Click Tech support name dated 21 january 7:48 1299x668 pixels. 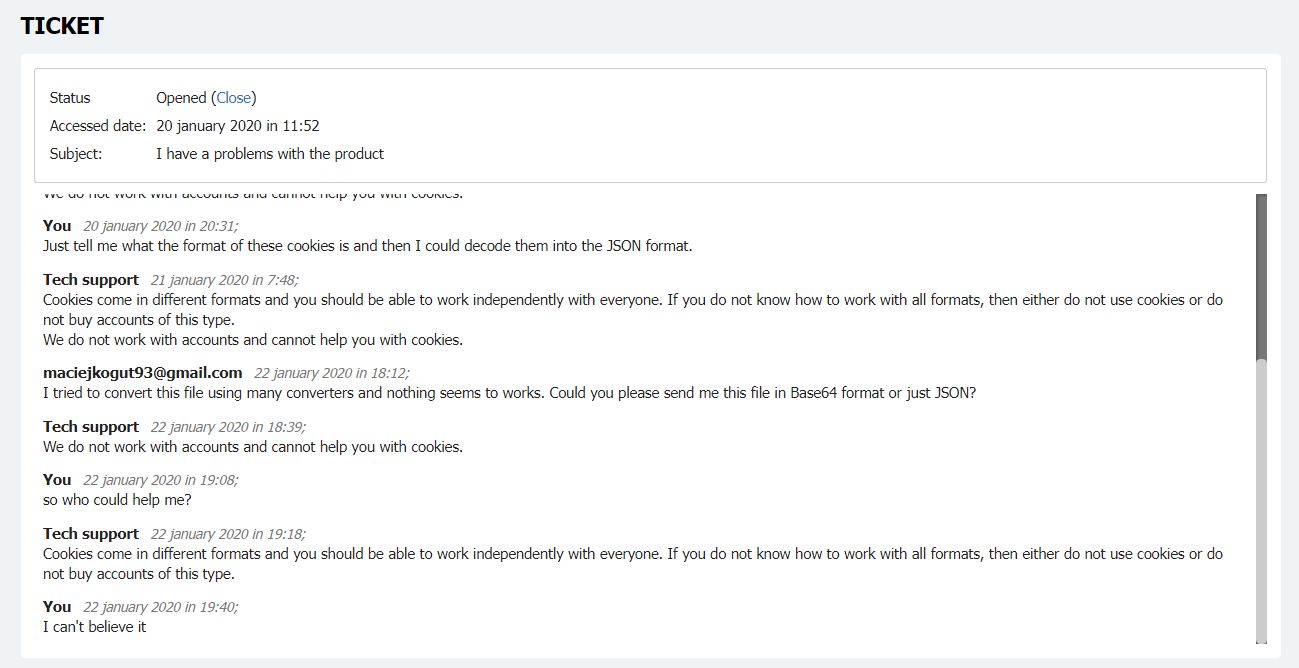[91, 280]
